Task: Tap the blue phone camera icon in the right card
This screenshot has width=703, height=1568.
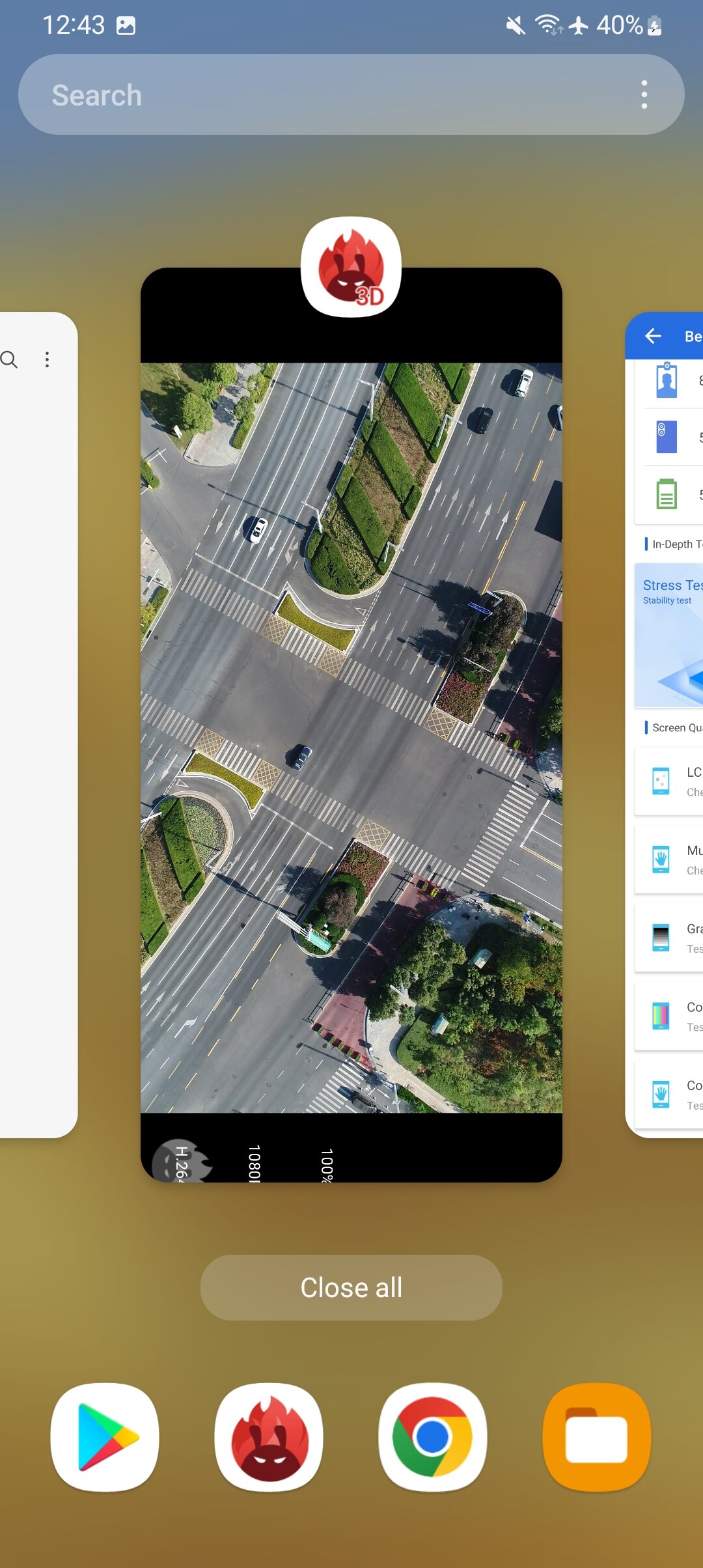Action: pos(667,437)
